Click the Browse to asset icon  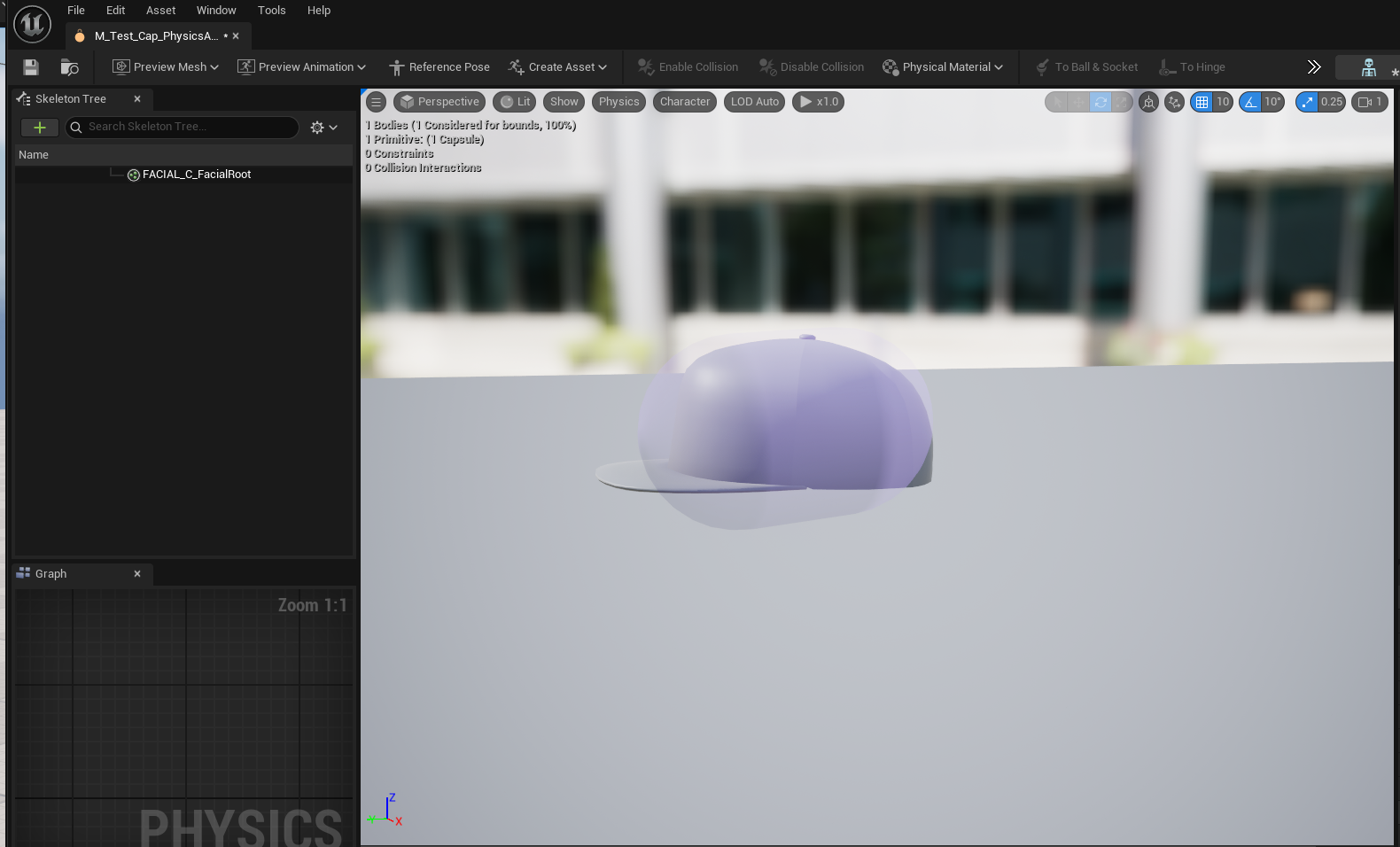(69, 67)
